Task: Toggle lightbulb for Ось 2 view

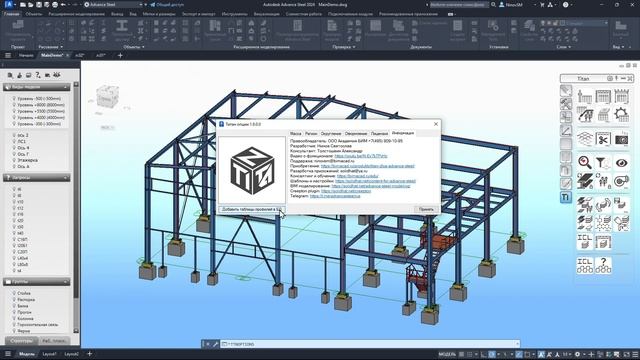Action: [14, 135]
